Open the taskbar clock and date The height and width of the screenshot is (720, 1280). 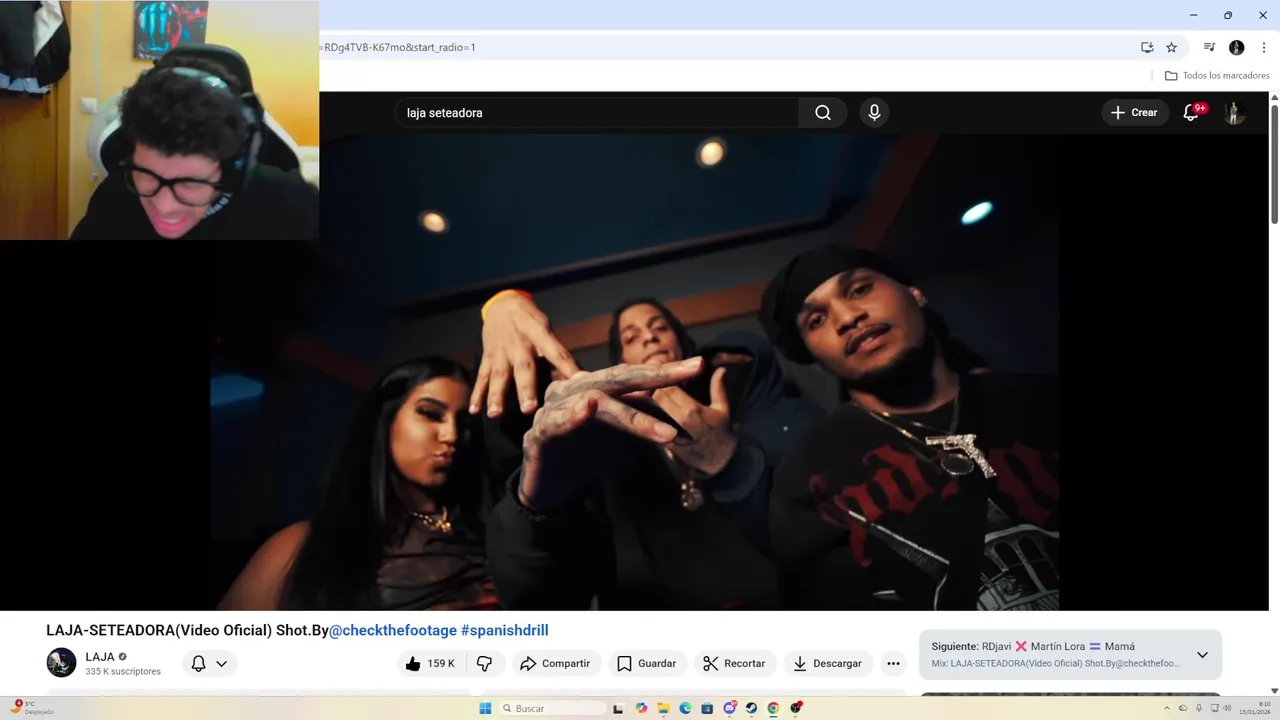[1255, 708]
